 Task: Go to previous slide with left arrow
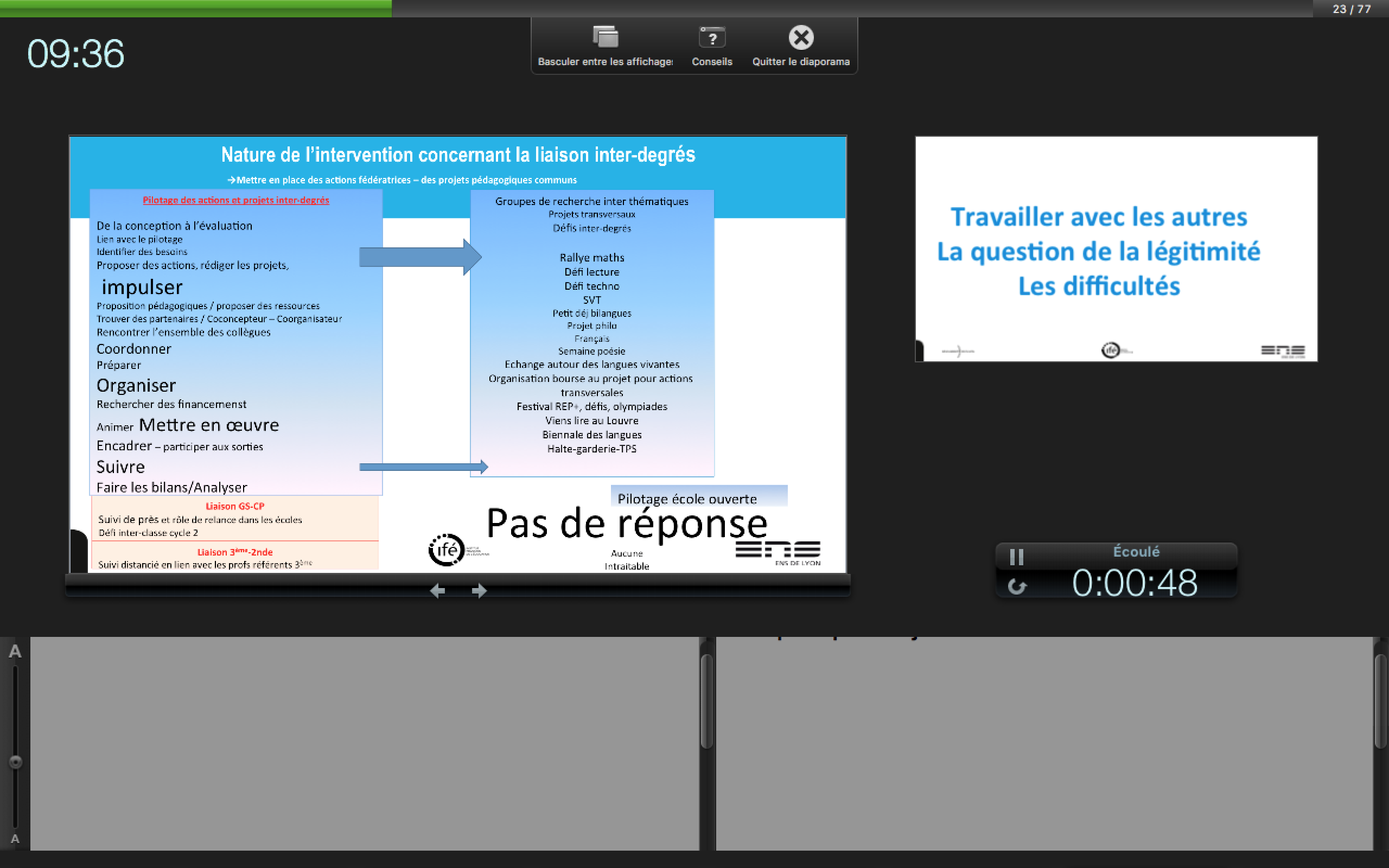point(437,591)
